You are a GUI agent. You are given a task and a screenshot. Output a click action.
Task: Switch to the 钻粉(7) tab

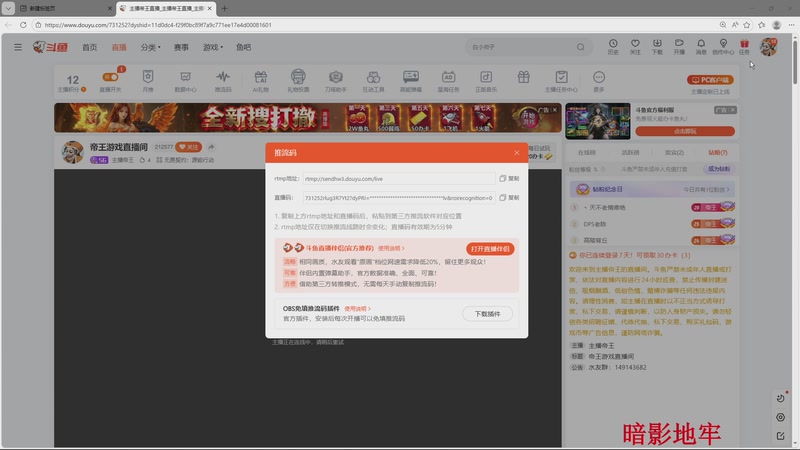718,153
